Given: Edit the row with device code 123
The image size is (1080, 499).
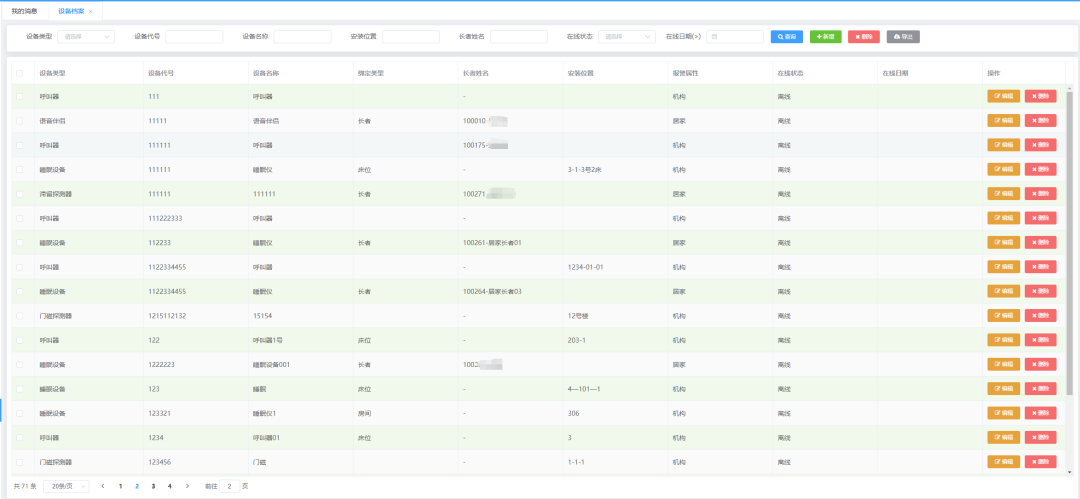Looking at the screenshot, I should (x=1004, y=389).
